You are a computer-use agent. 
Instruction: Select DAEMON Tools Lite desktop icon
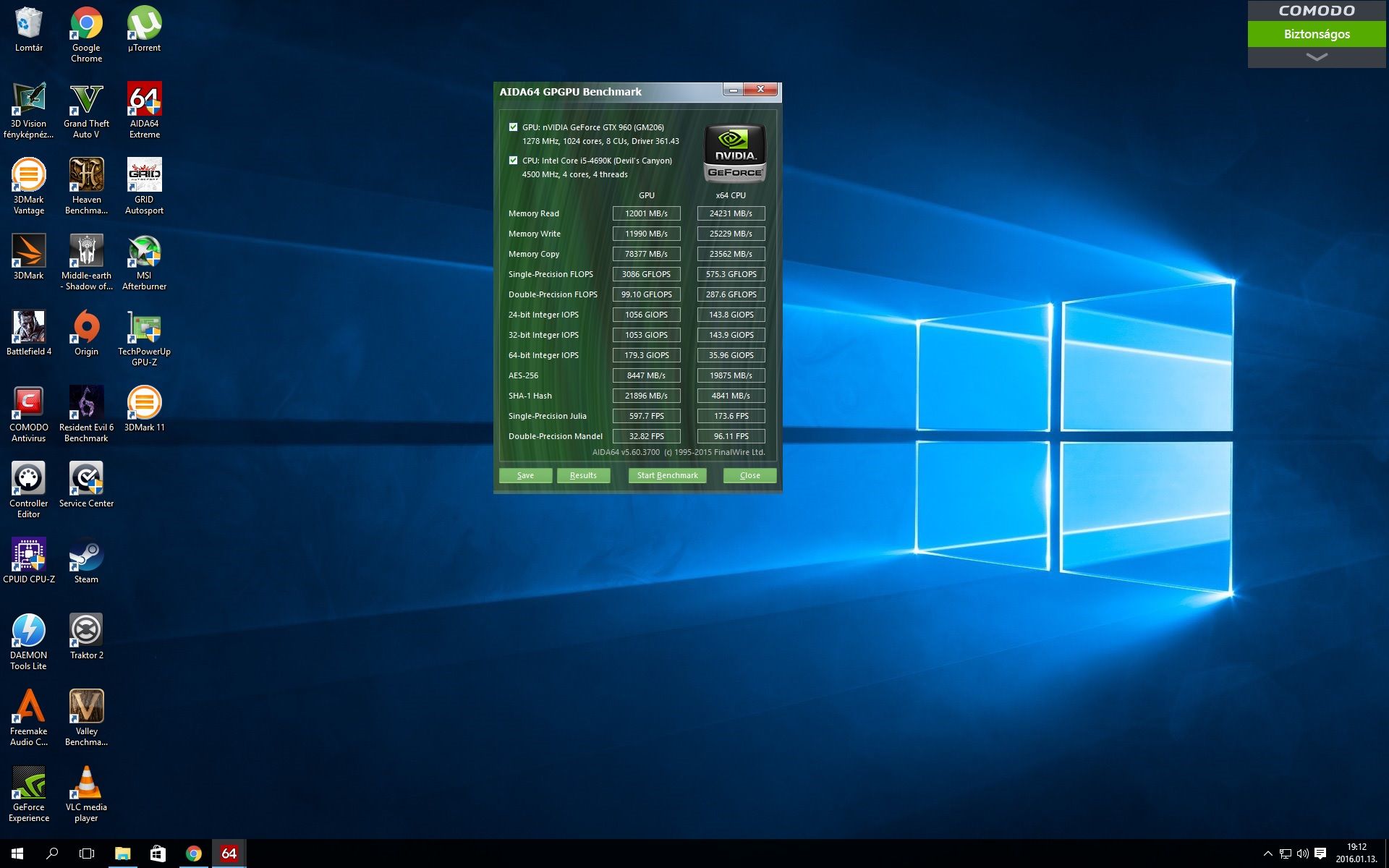point(29,642)
